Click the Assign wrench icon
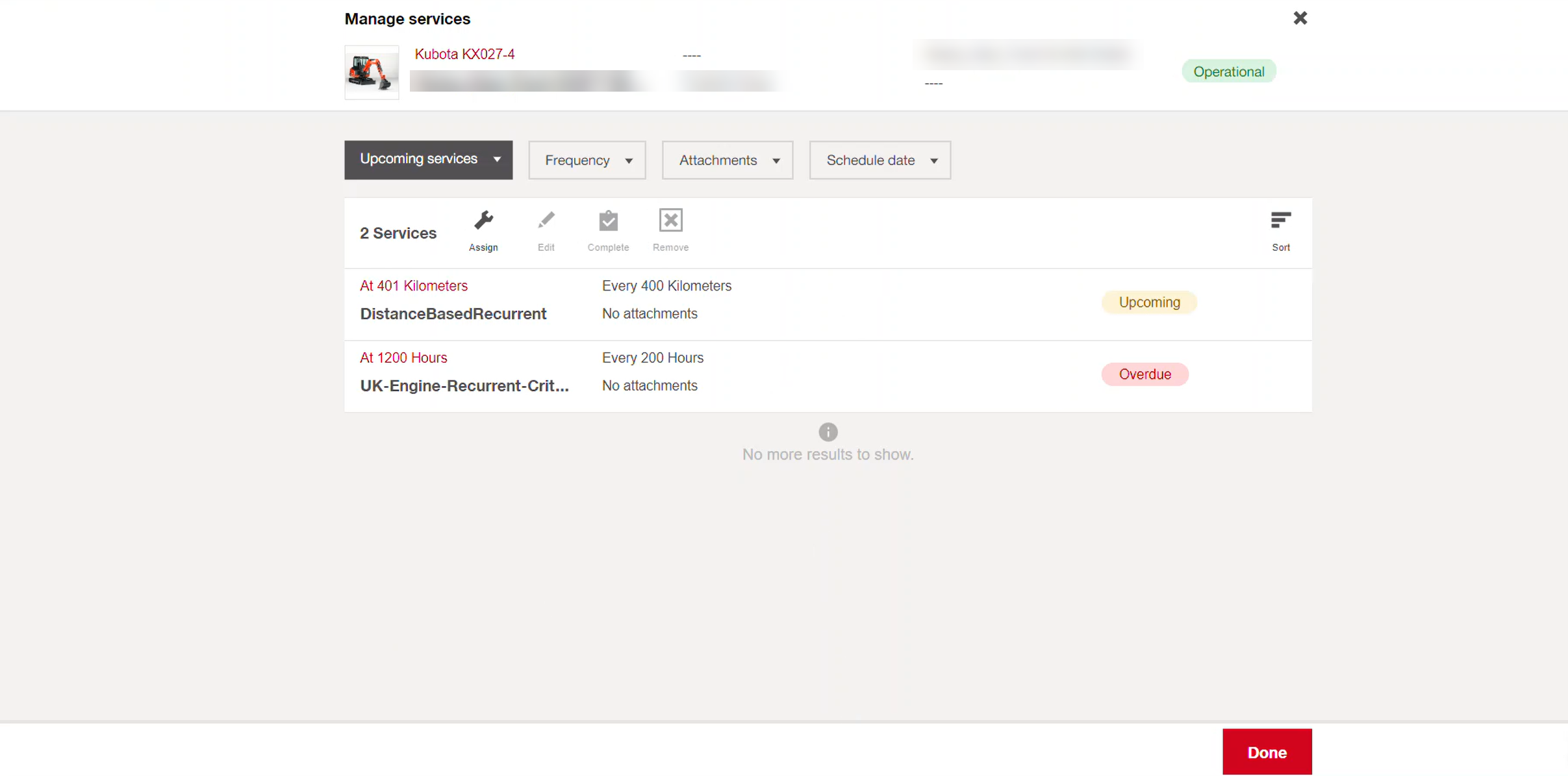 483,222
